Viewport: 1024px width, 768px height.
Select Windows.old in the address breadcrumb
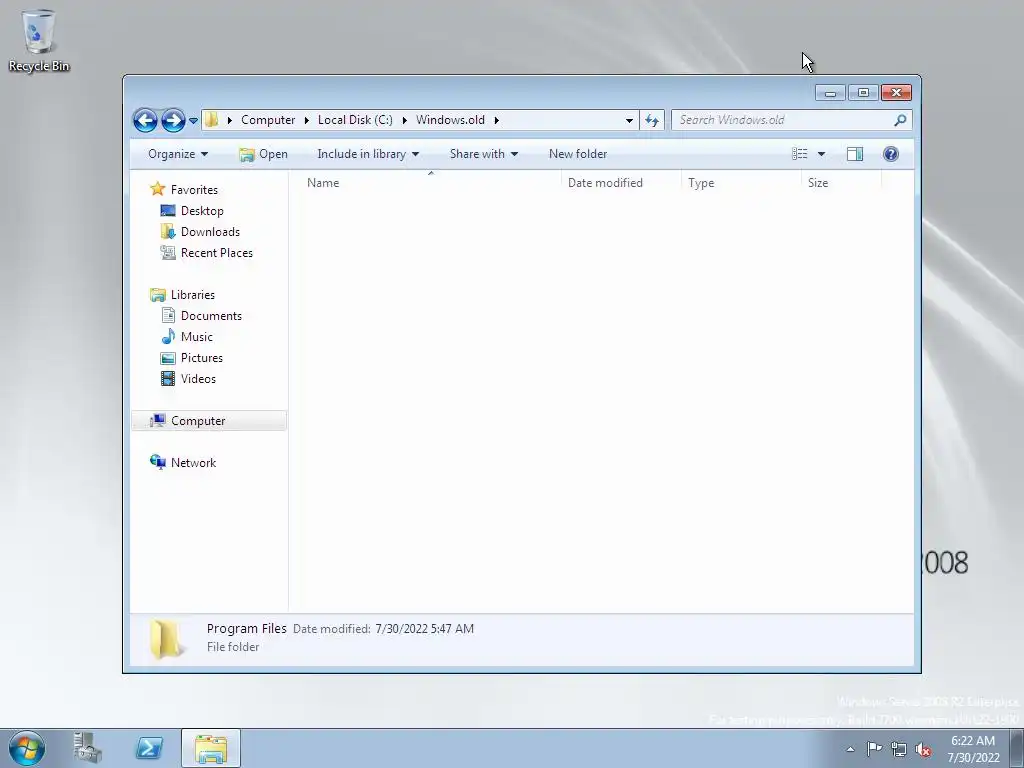point(450,120)
